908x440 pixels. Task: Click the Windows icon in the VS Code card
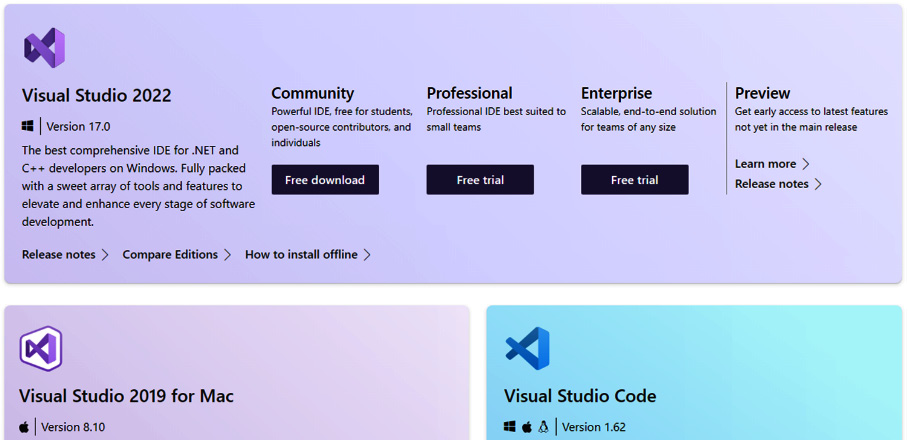[x=510, y=427]
